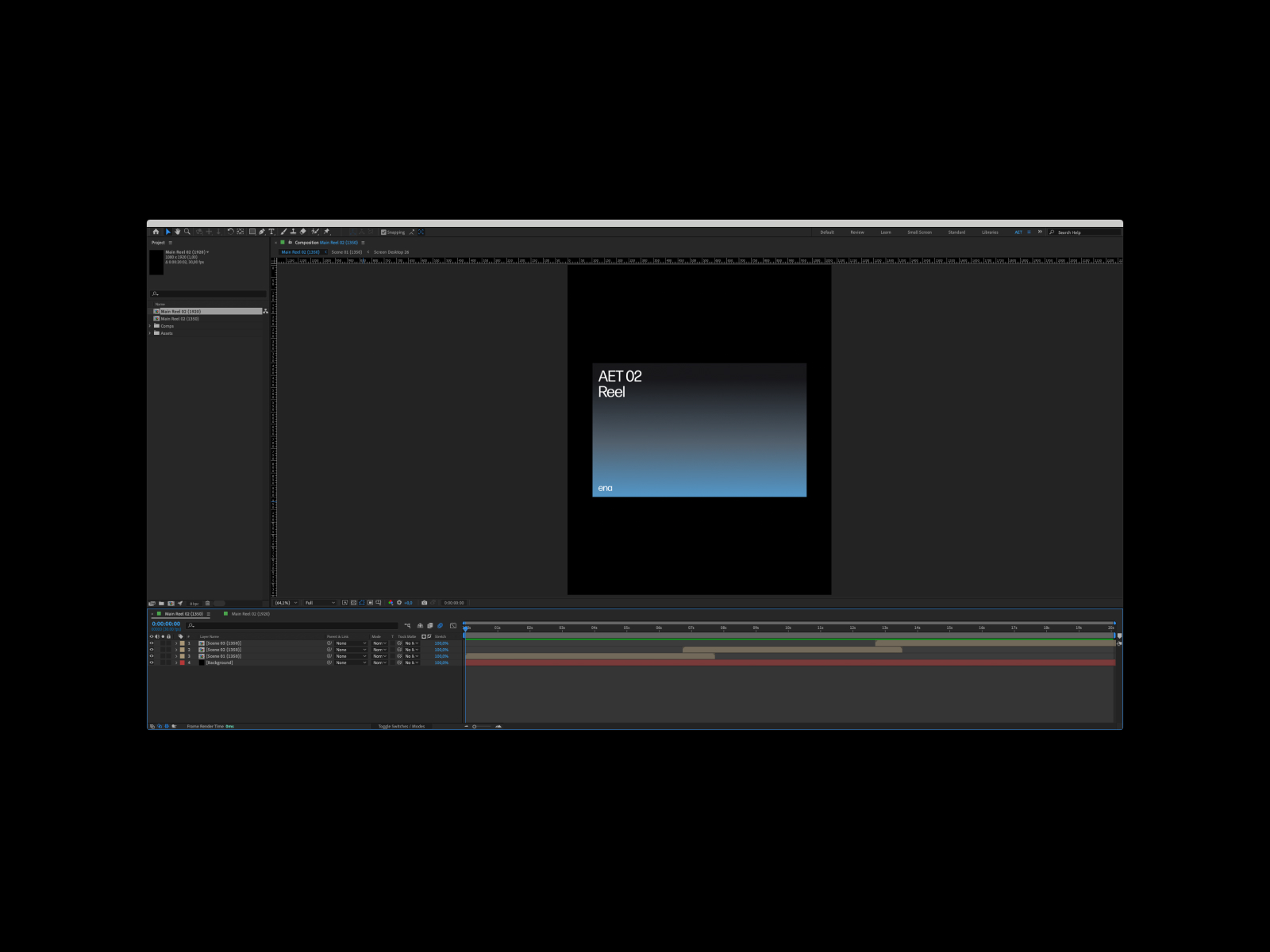Image resolution: width=1270 pixels, height=952 pixels.
Task: Create new composition from Project panel footer
Action: [171, 603]
